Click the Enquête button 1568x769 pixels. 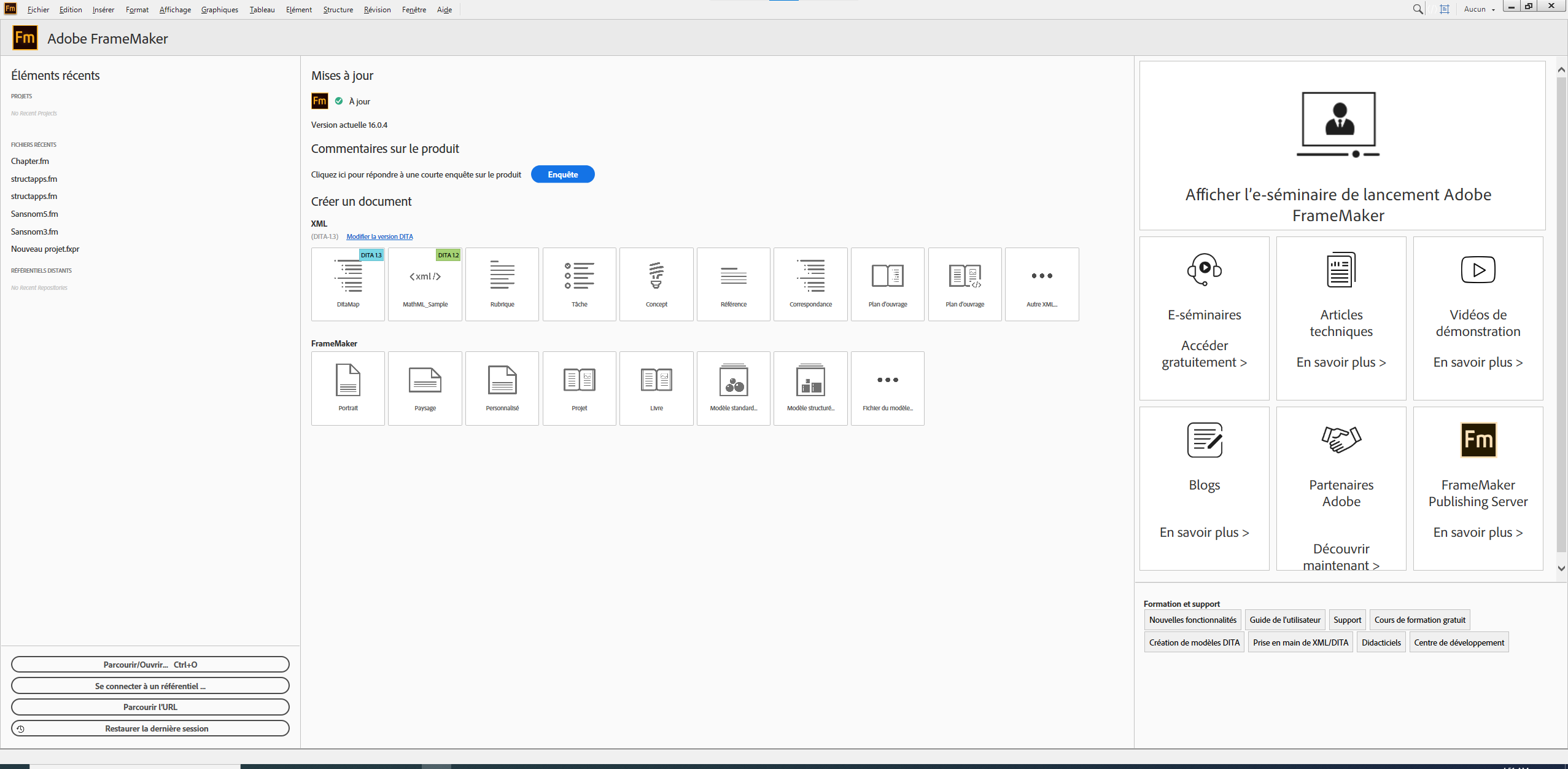tap(562, 174)
